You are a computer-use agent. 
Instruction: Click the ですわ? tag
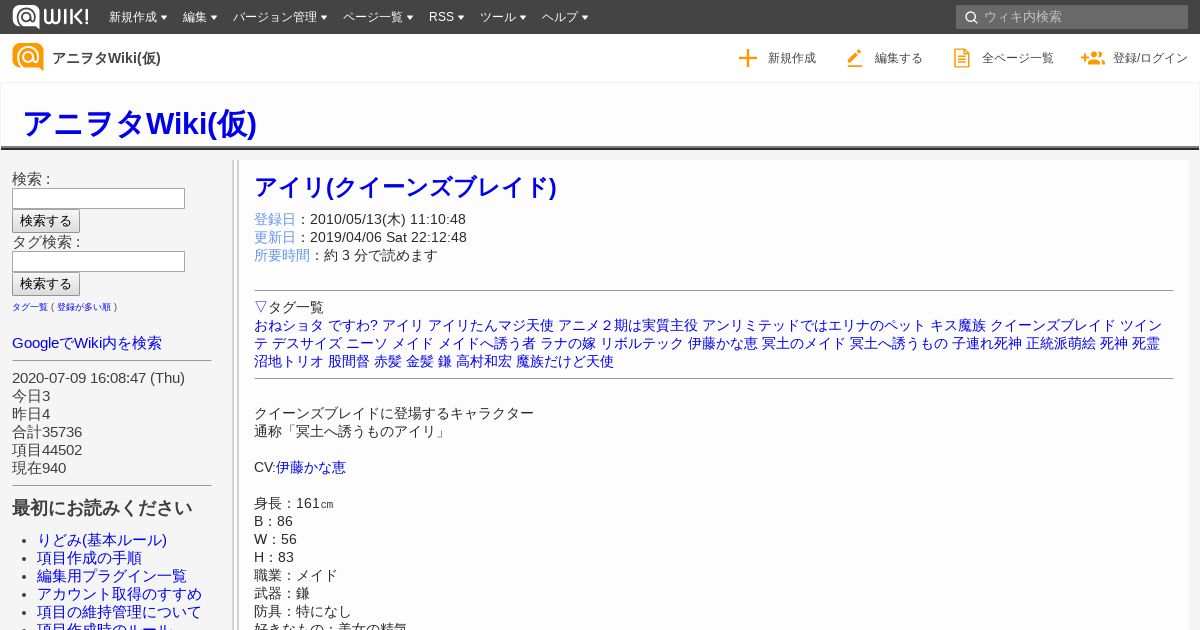(x=353, y=325)
